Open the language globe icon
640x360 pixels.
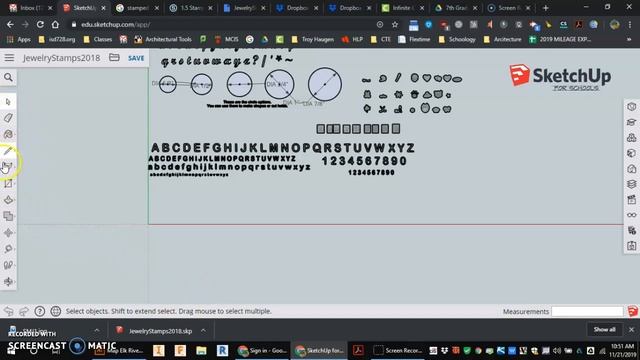point(56,311)
